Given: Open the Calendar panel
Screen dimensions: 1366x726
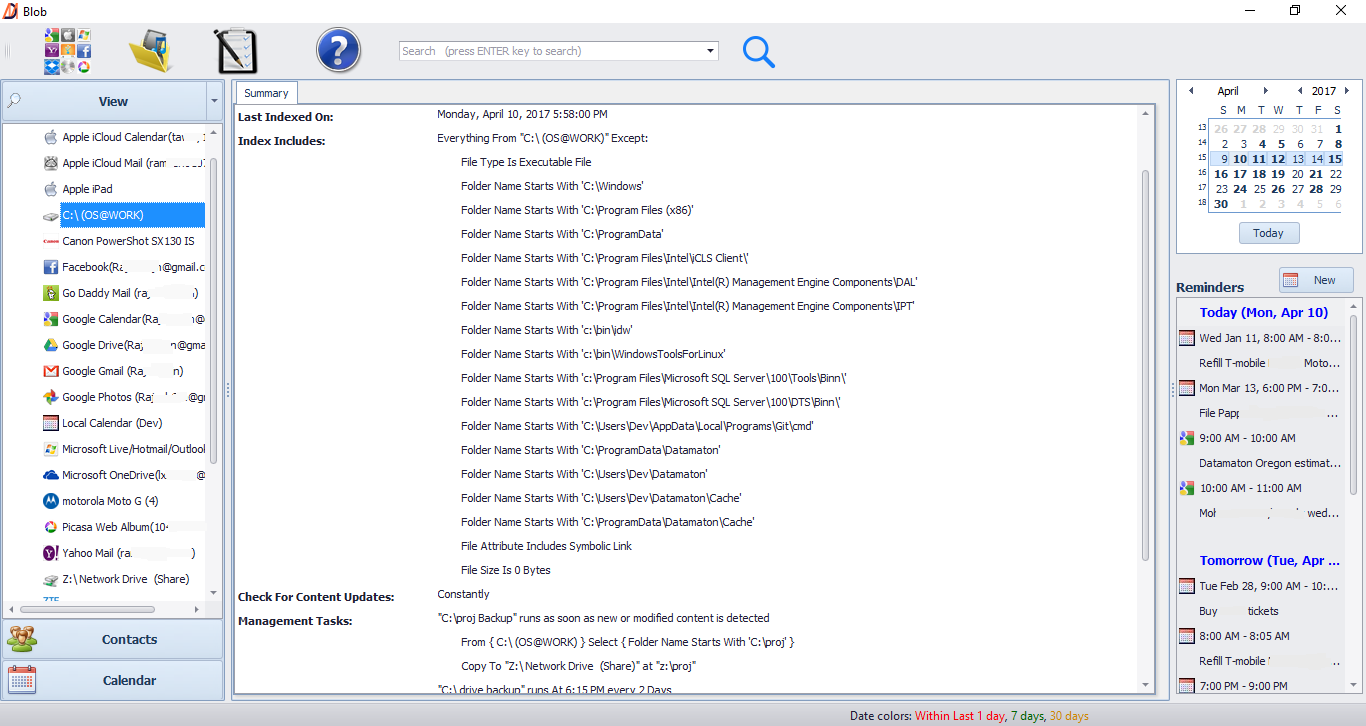Looking at the screenshot, I should coord(113,680).
